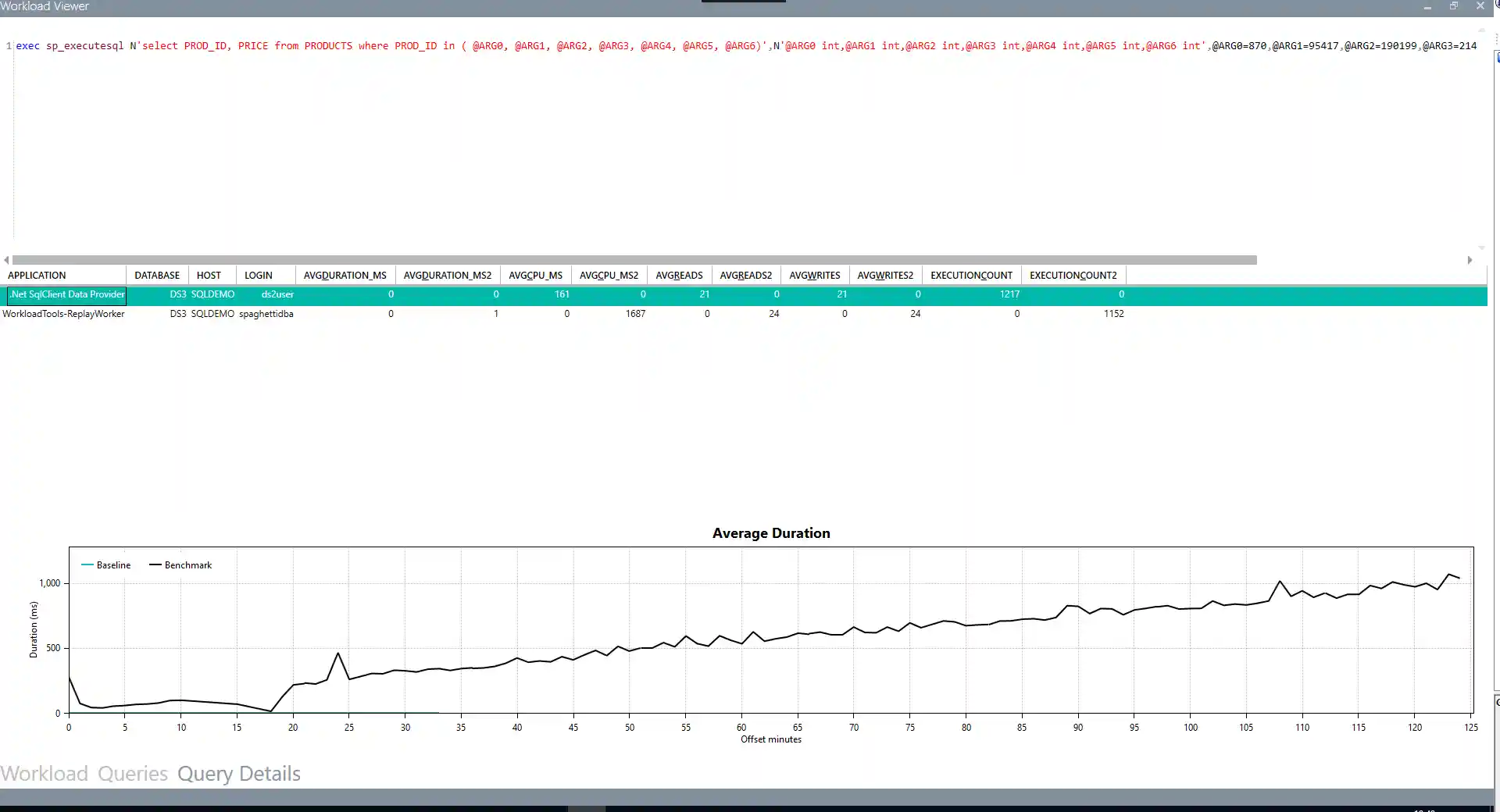
Task: Sort by LOGIN column header
Action: coord(258,276)
